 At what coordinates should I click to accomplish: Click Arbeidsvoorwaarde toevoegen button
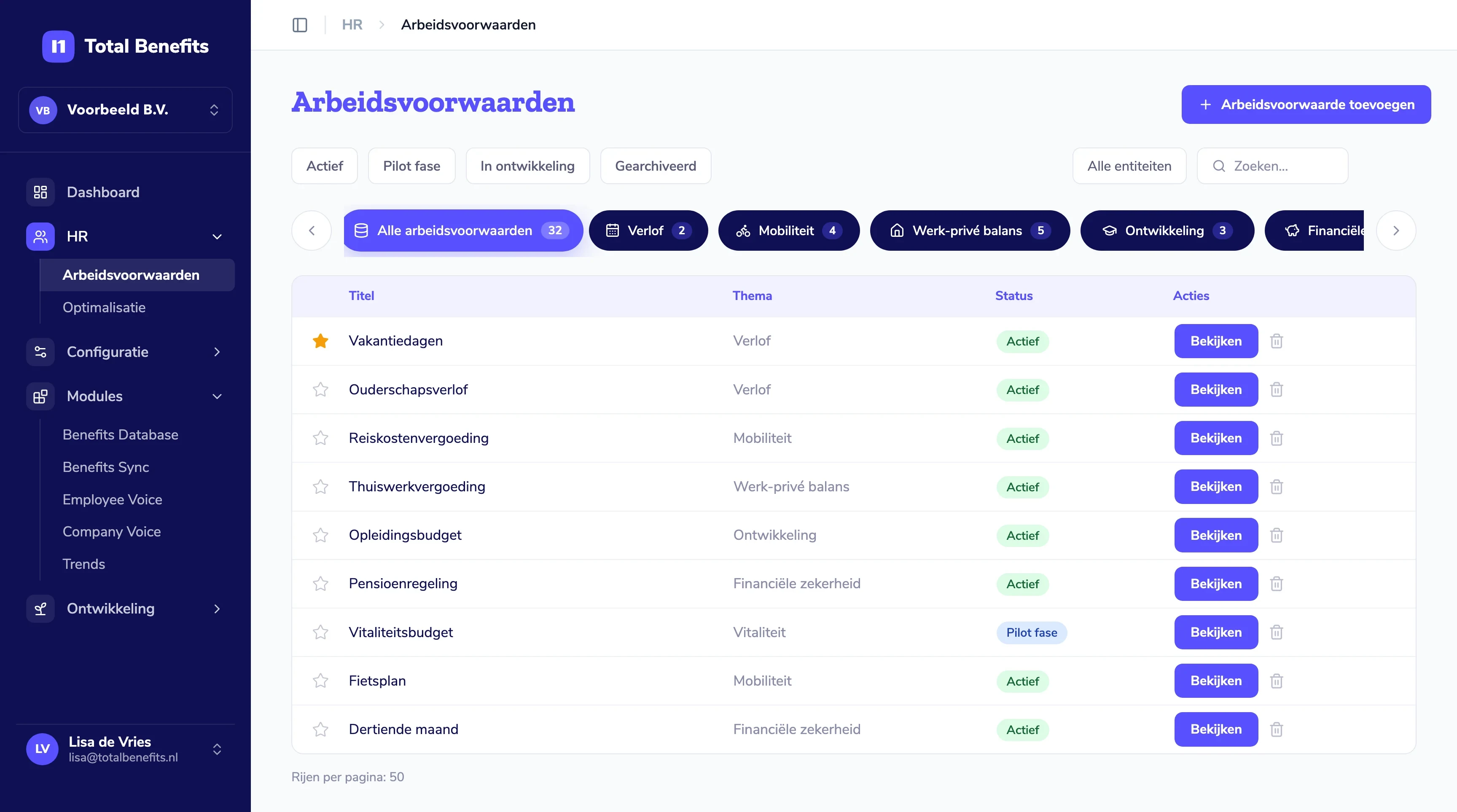pos(1306,105)
